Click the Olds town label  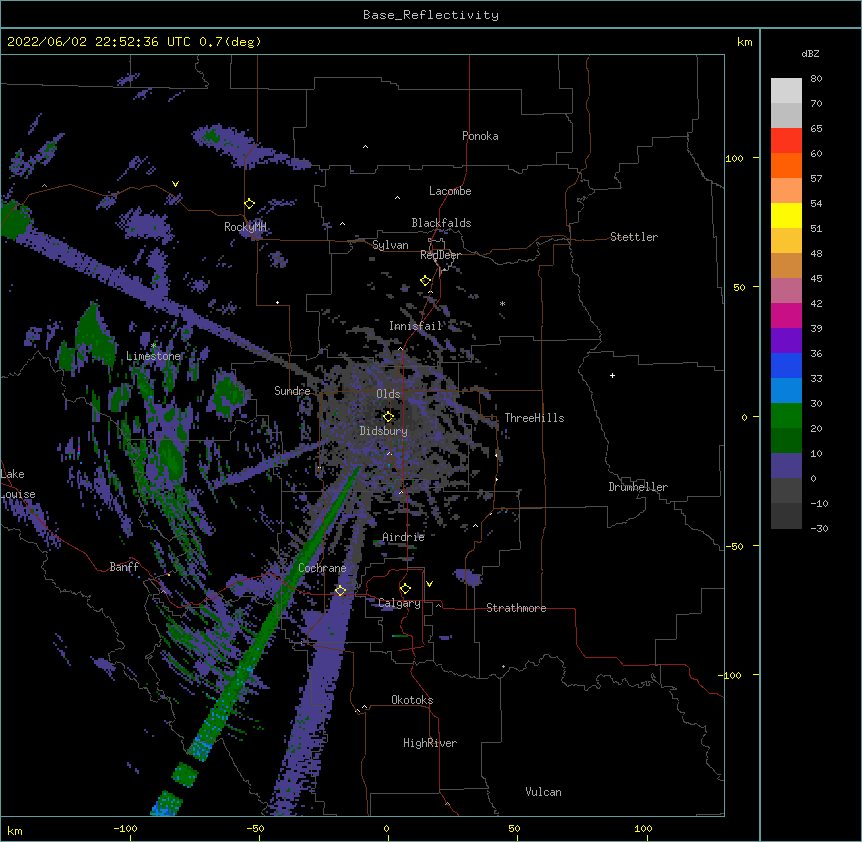[x=388, y=394]
